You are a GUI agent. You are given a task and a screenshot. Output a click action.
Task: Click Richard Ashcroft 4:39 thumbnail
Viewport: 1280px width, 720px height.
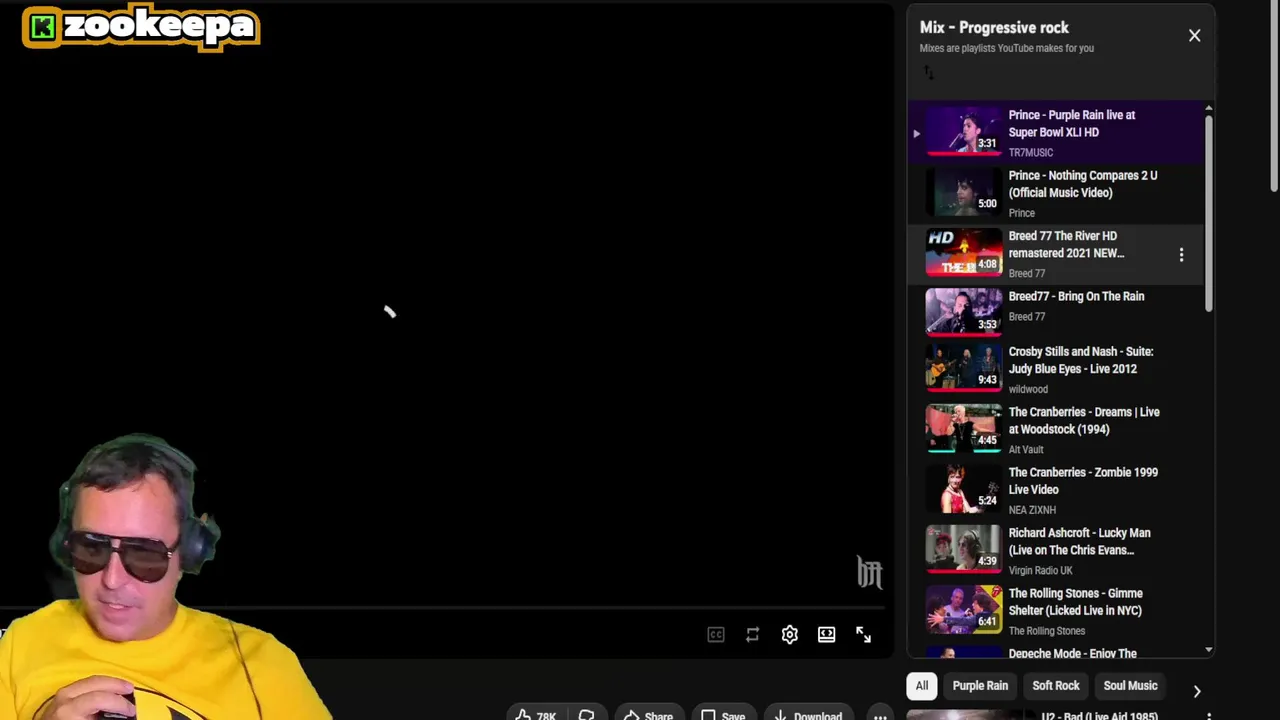[963, 549]
